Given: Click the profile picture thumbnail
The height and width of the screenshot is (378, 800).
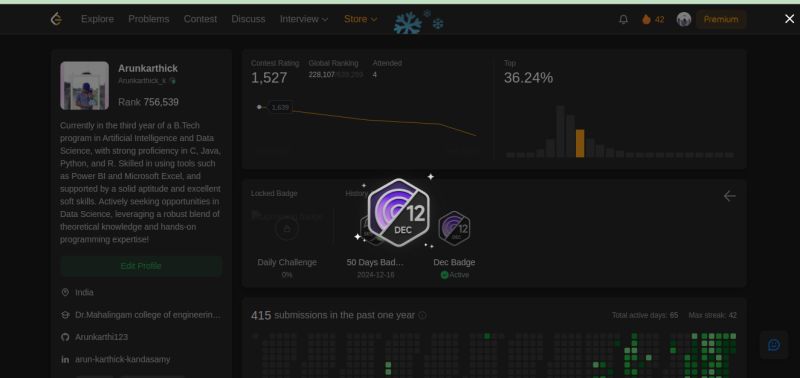Looking at the screenshot, I should [x=85, y=86].
